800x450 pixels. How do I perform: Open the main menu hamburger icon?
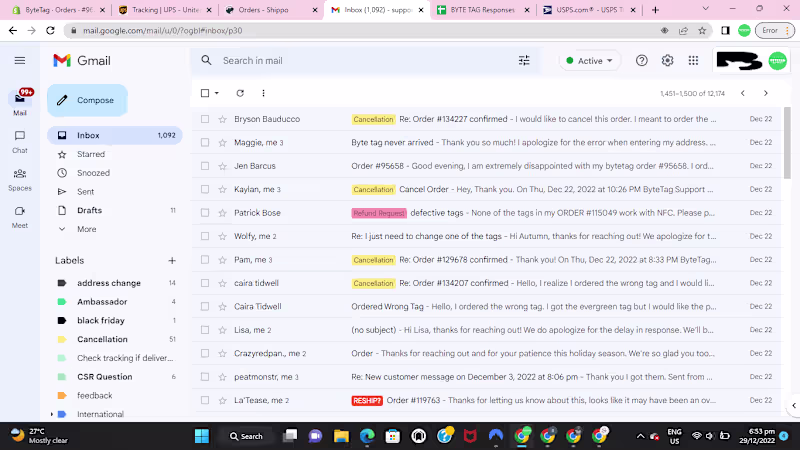coord(20,61)
